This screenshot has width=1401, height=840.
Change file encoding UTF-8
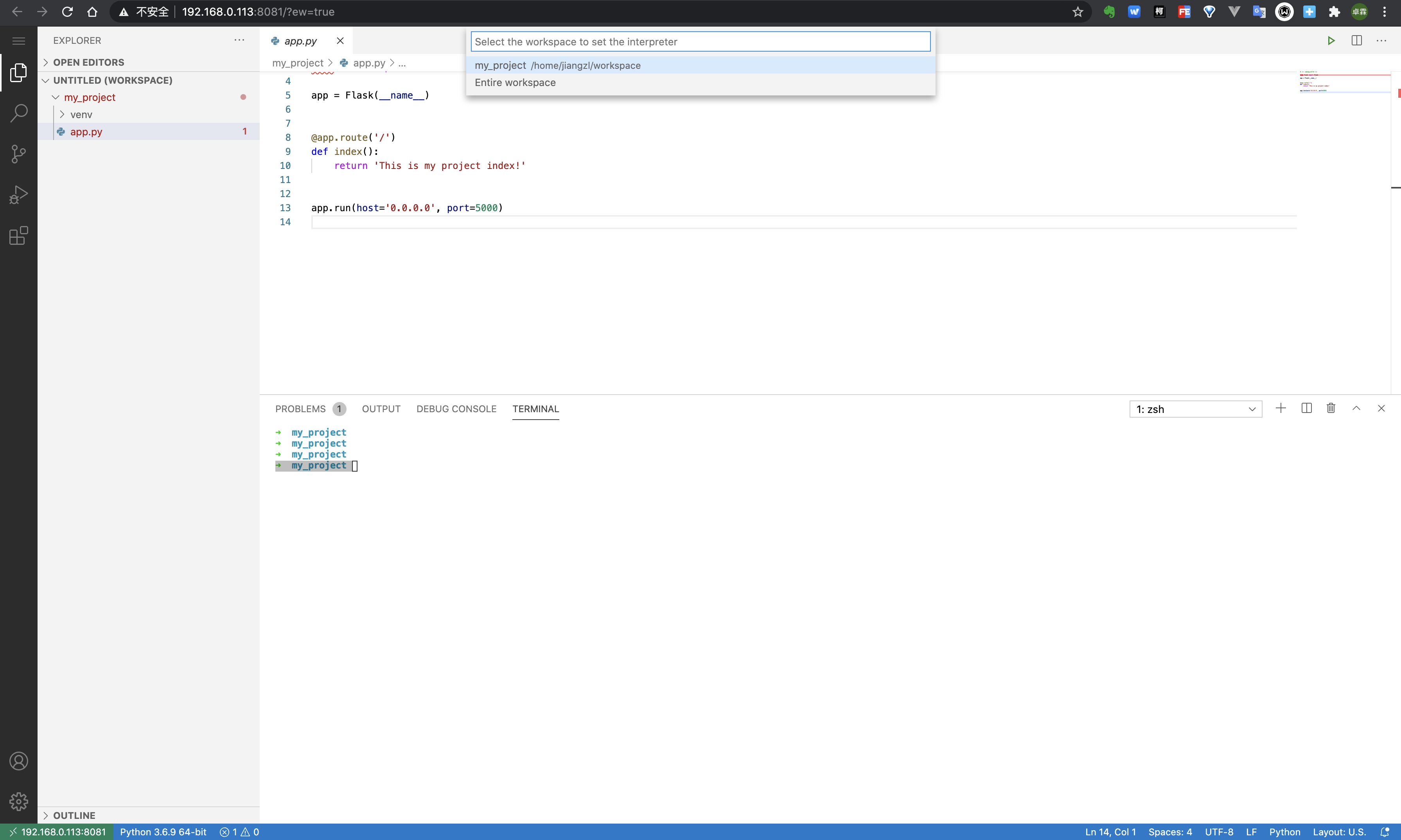click(x=1219, y=832)
